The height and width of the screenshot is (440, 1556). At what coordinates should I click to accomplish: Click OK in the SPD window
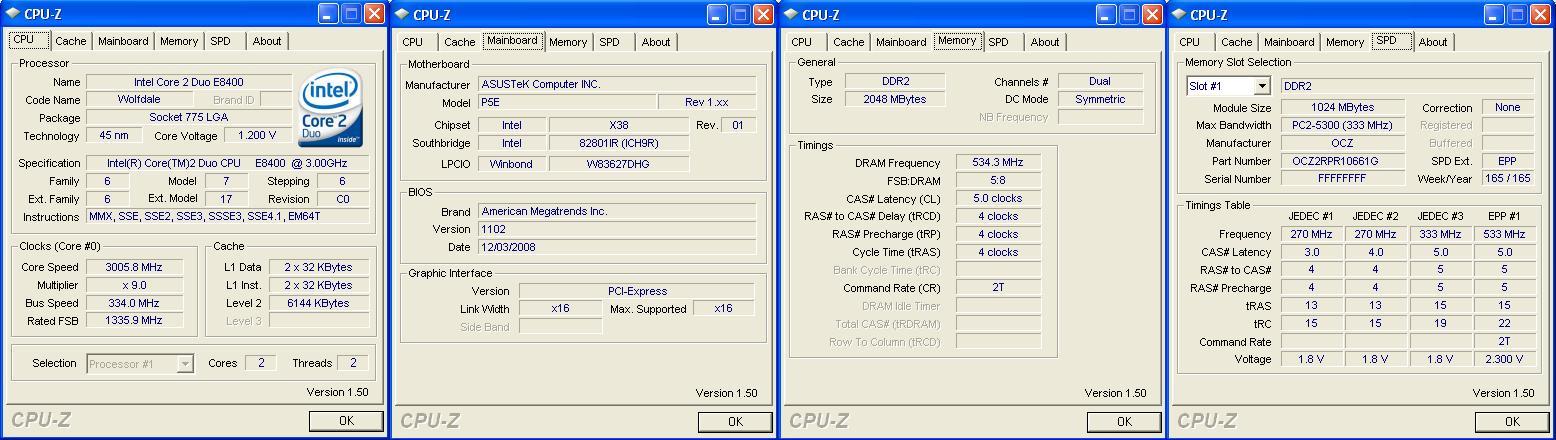point(1512,421)
